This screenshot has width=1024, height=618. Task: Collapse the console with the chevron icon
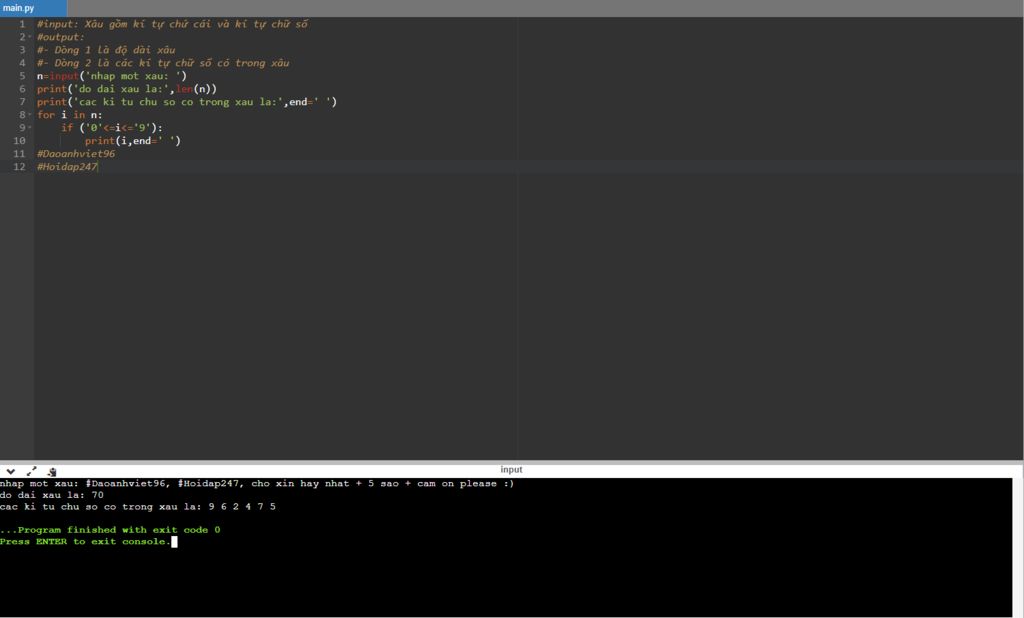(10, 471)
